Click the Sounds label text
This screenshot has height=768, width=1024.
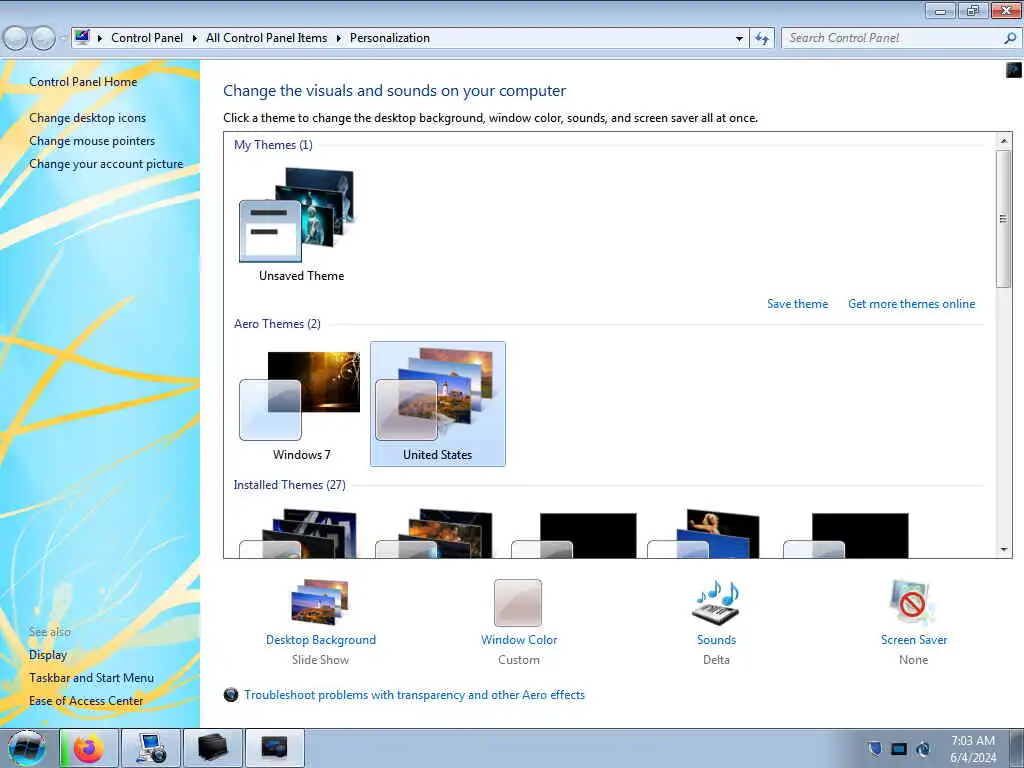pyautogui.click(x=716, y=640)
